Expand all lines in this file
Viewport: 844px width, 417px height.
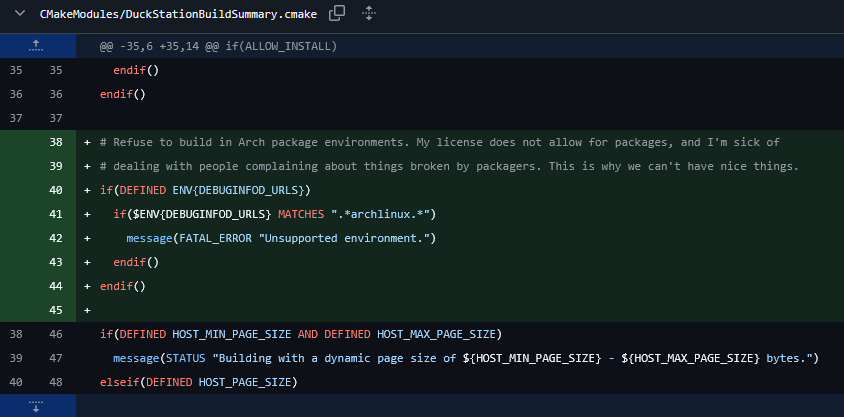(368, 13)
